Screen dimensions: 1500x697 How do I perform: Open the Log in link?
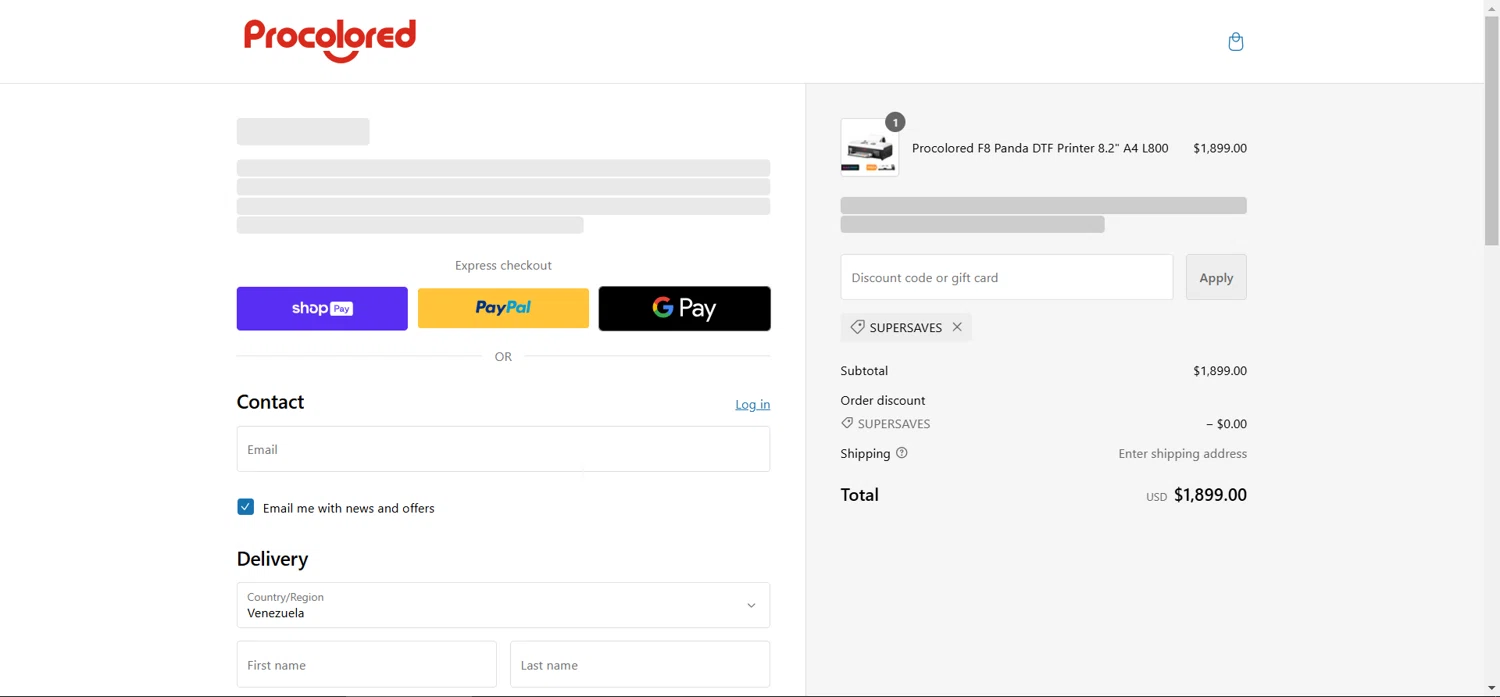click(753, 404)
